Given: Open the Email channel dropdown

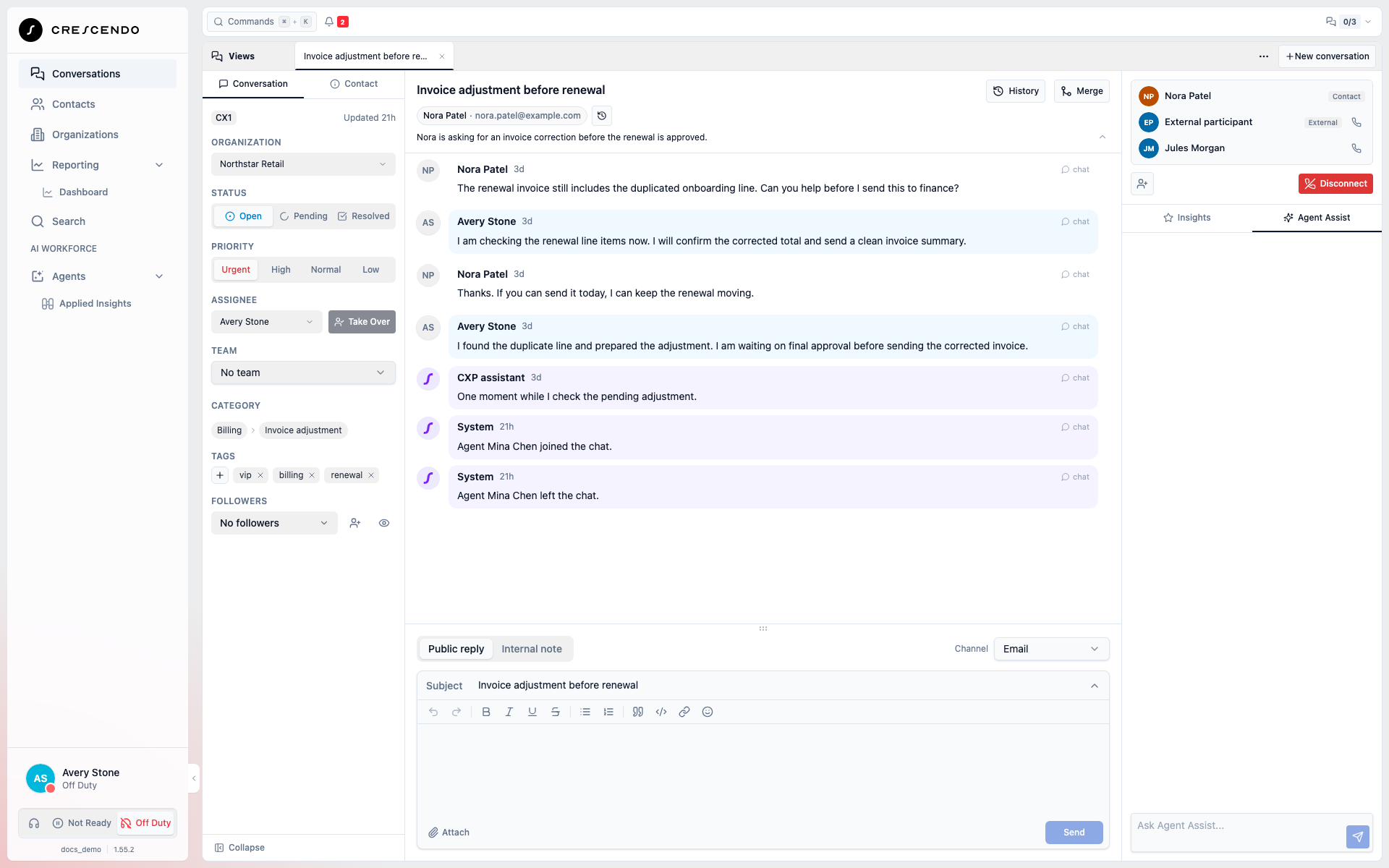Looking at the screenshot, I should click(1051, 649).
